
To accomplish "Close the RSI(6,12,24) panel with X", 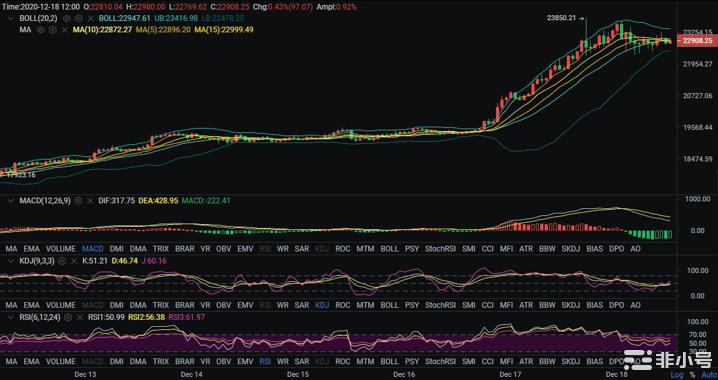I will click(80, 317).
